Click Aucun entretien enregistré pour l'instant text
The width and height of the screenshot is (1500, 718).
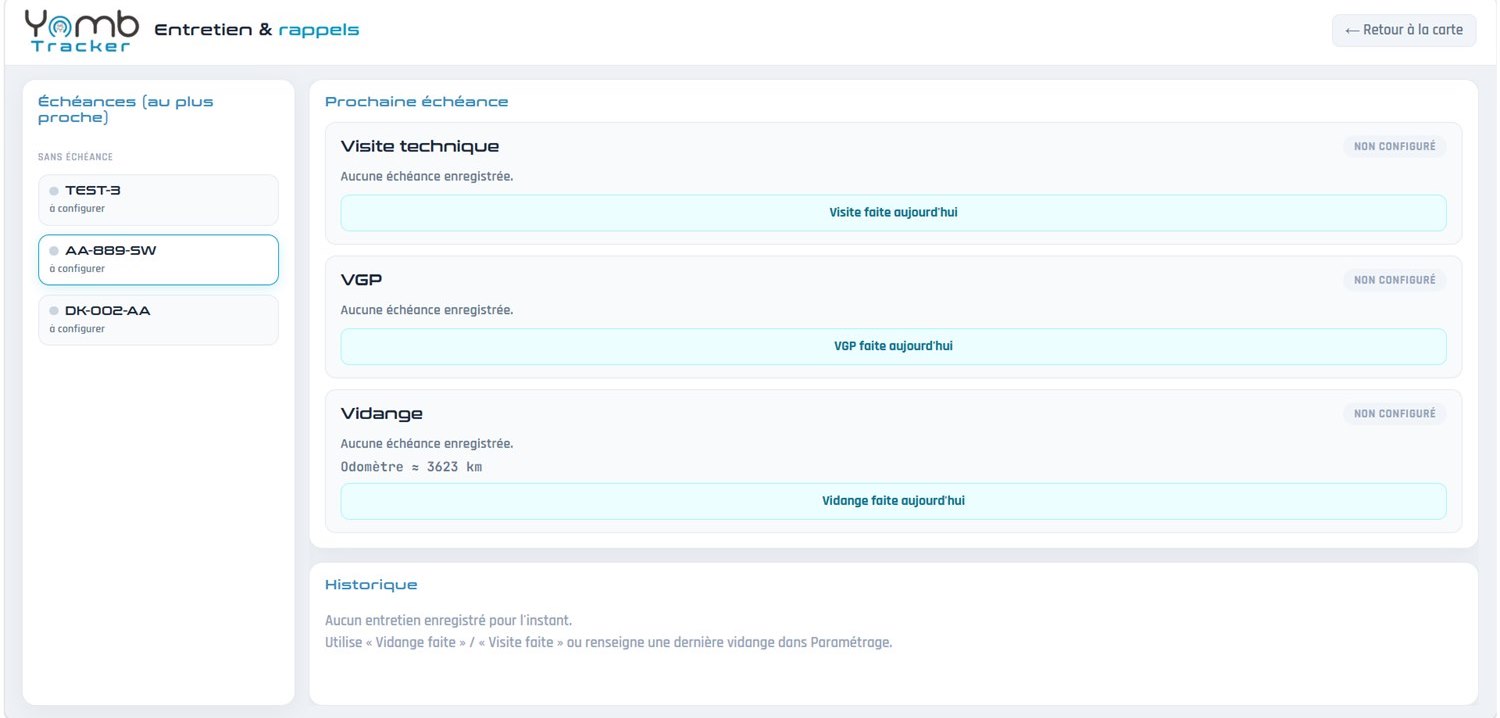point(449,621)
